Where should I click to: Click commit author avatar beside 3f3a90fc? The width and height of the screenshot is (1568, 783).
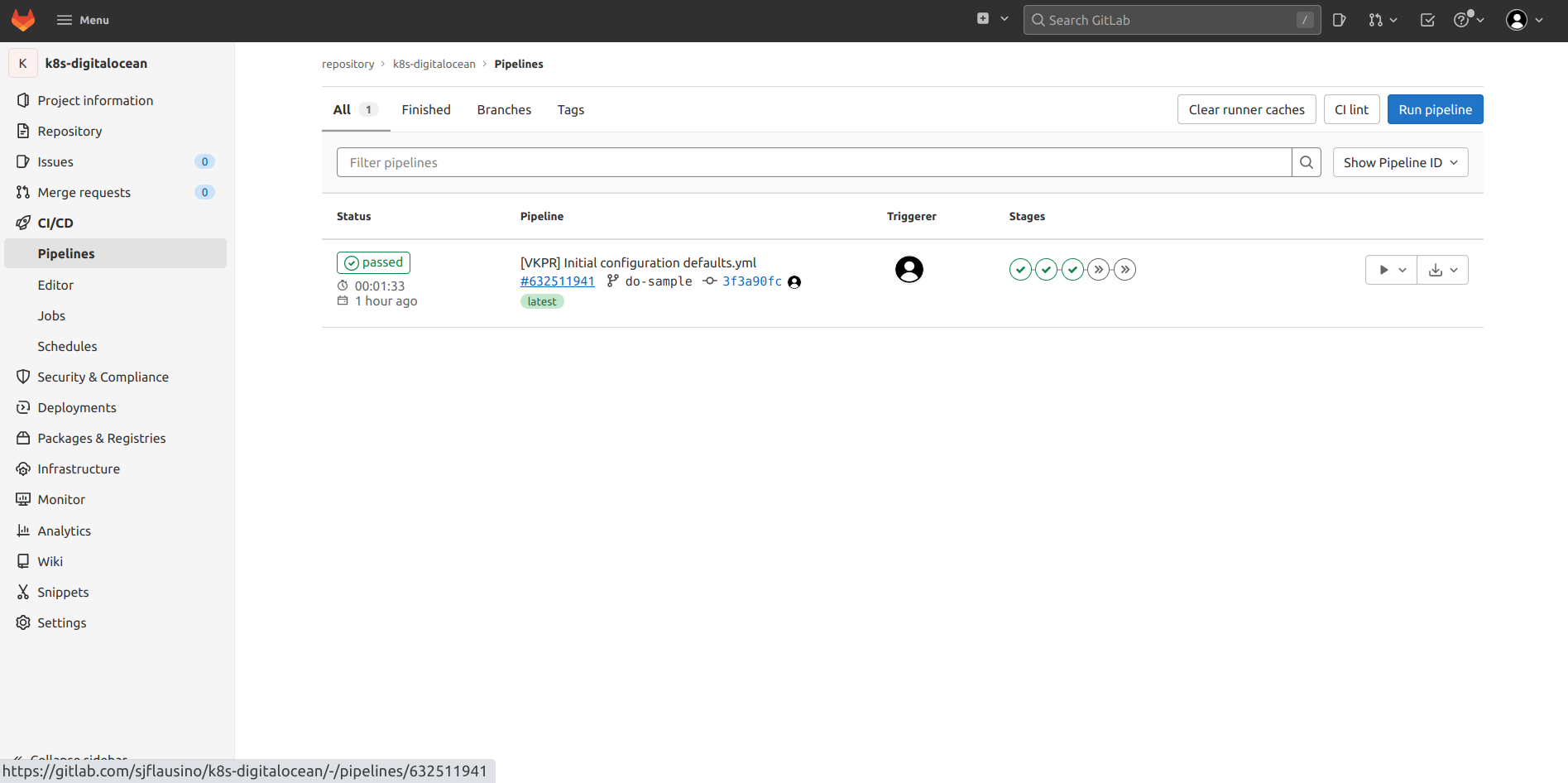click(794, 282)
